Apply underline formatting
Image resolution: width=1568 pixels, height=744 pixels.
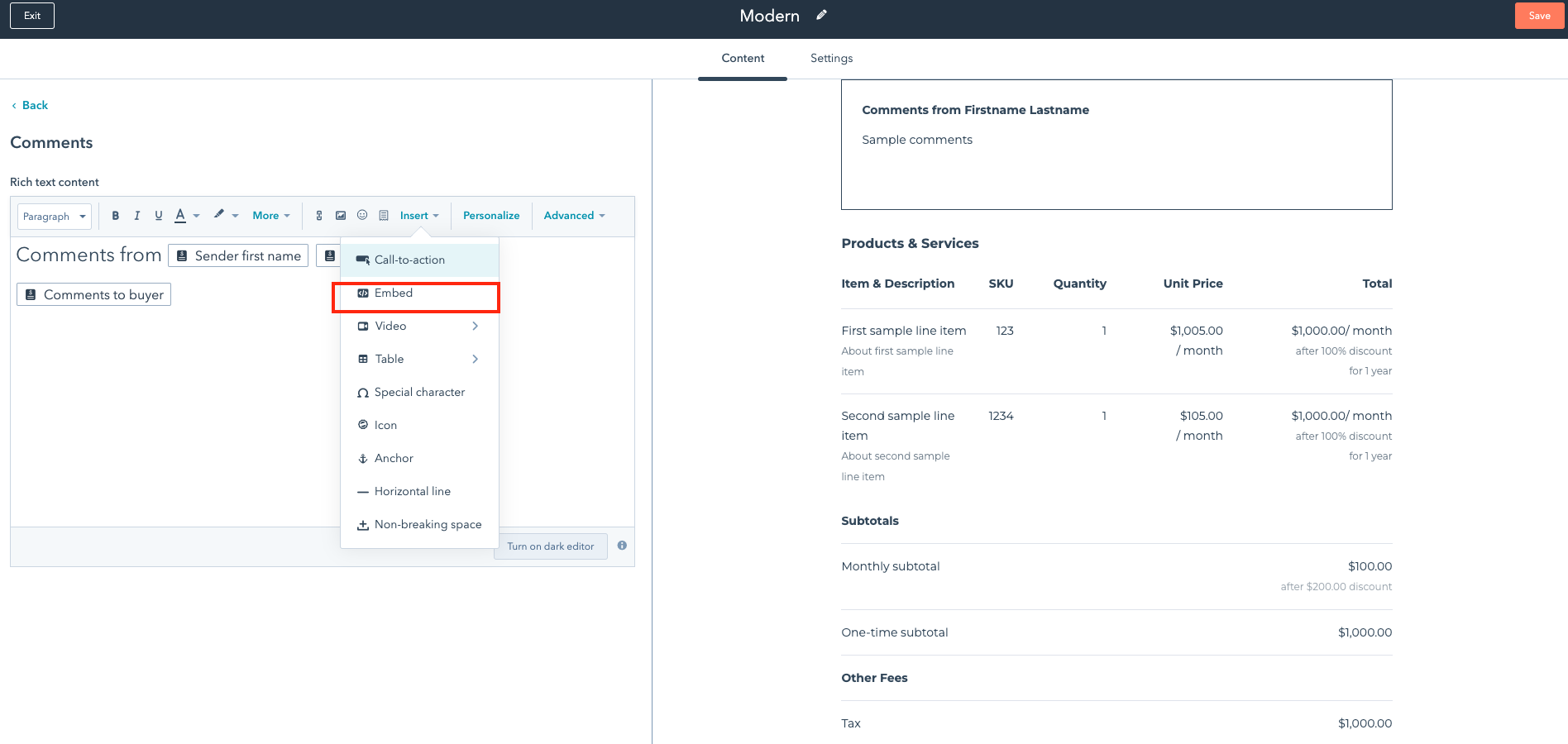click(158, 216)
